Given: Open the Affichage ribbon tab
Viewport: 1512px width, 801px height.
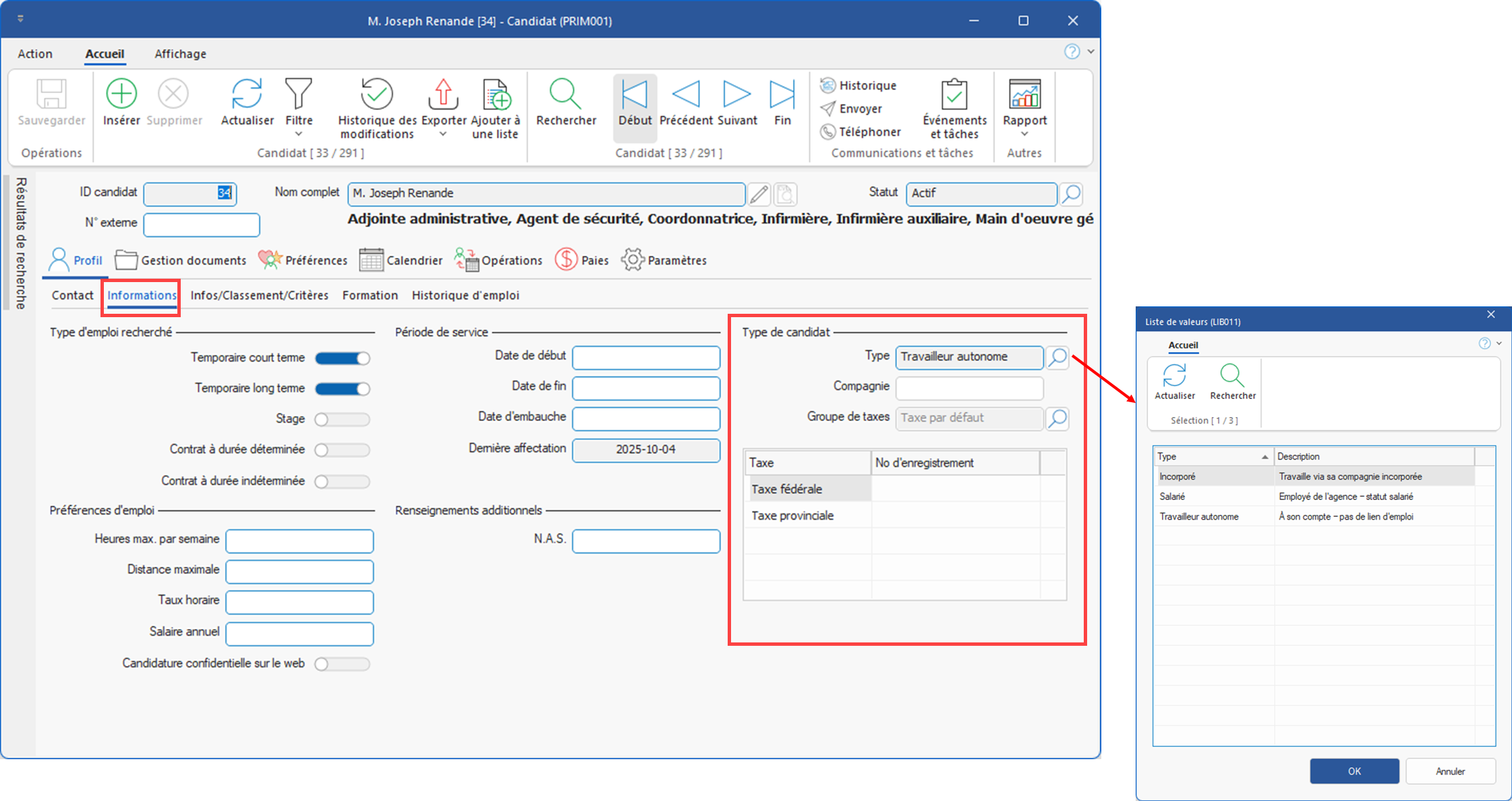Looking at the screenshot, I should (180, 54).
